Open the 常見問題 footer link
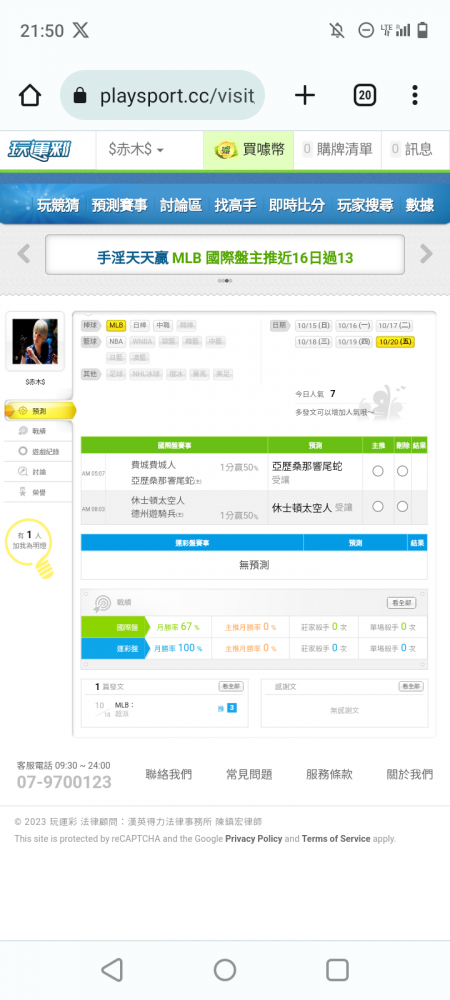The image size is (450, 1000). [249, 774]
